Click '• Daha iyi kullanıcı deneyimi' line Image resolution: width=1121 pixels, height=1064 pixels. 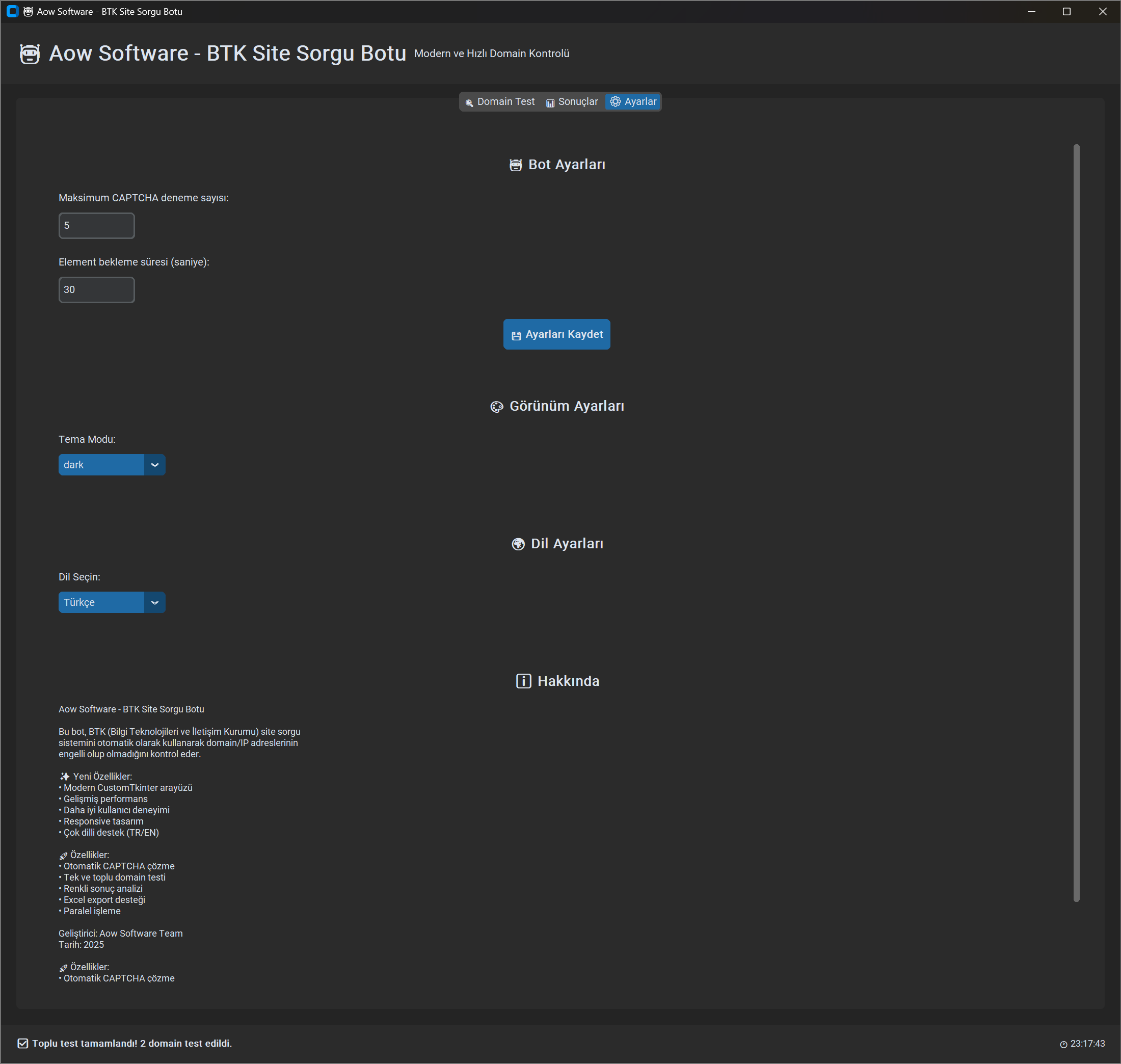(x=114, y=810)
